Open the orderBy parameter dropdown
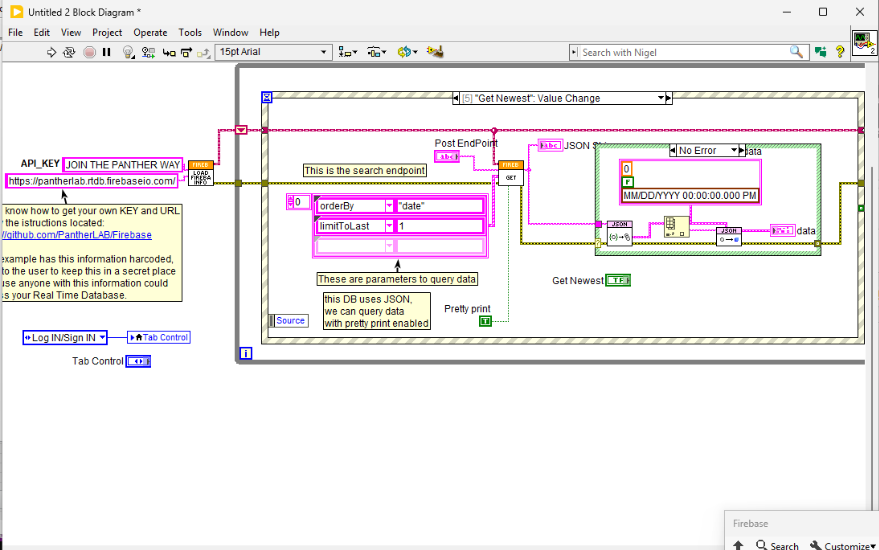The image size is (879, 550). 387,206
